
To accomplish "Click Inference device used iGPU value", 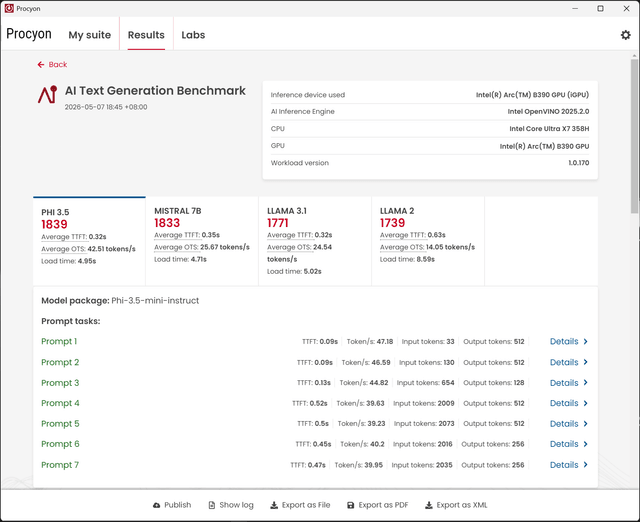I will click(532, 95).
